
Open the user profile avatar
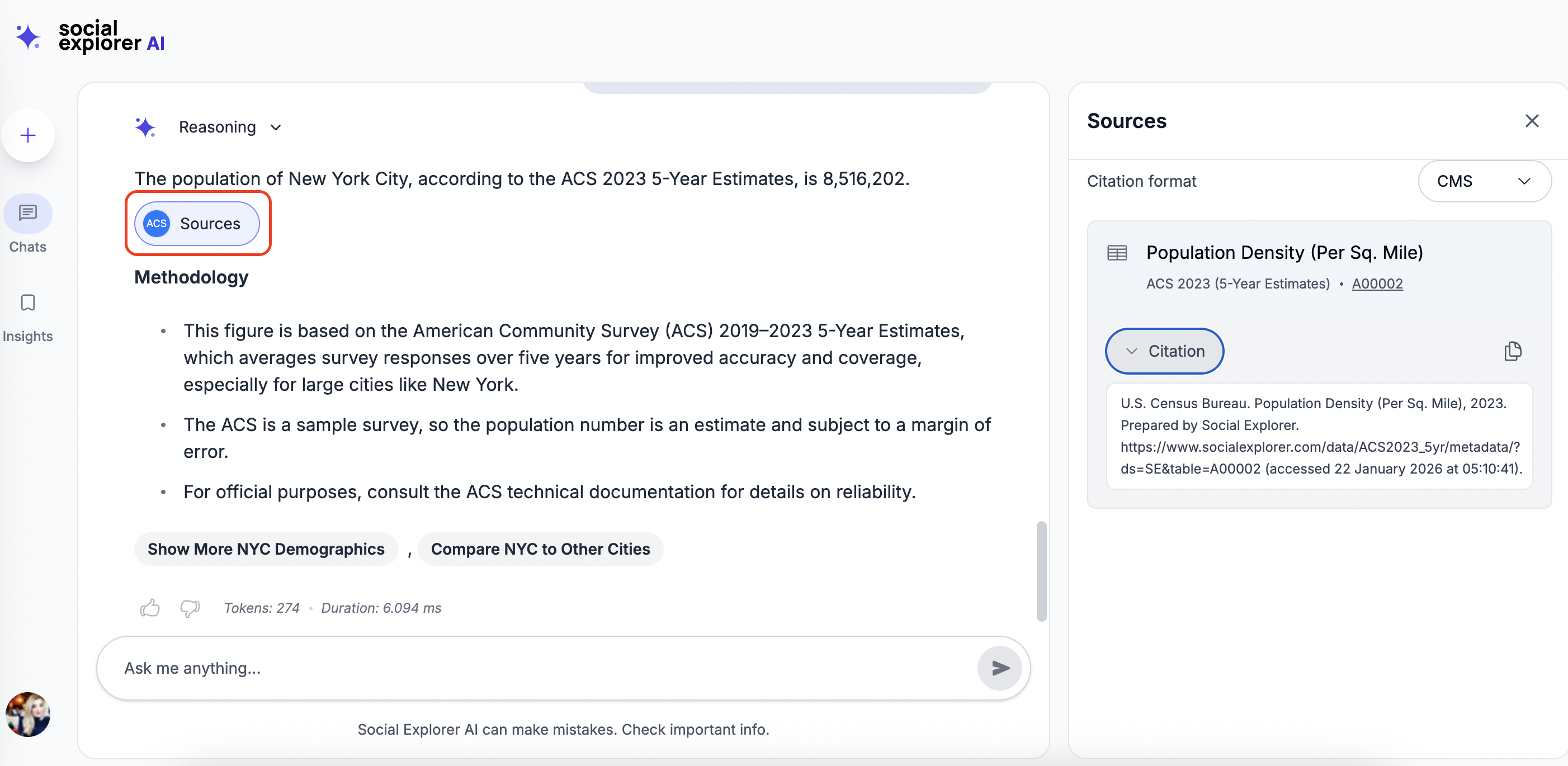pos(28,715)
